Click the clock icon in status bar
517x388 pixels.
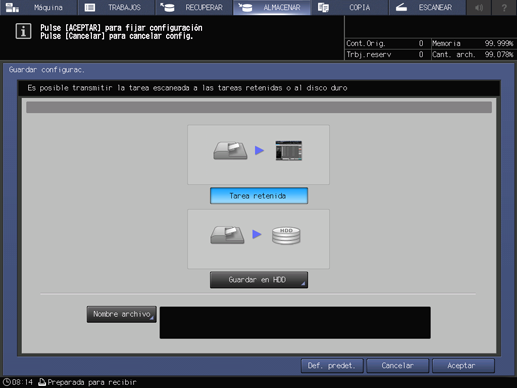(x=6, y=382)
